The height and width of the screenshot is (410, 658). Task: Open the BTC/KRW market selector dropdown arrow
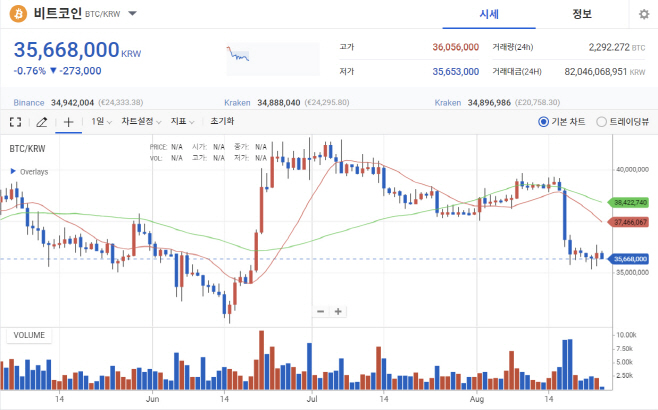click(132, 13)
